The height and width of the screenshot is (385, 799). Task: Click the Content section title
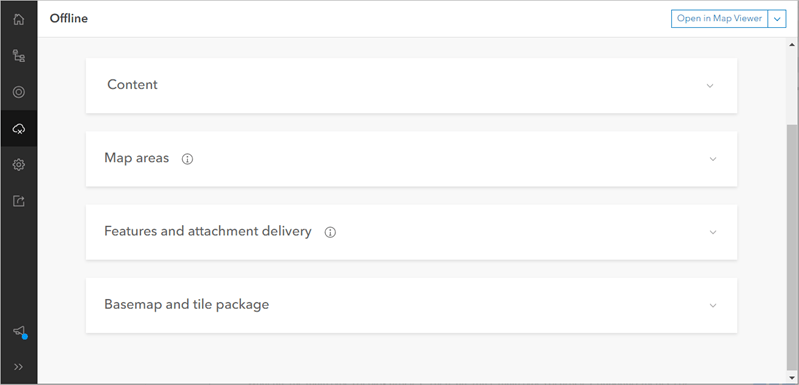tap(132, 85)
